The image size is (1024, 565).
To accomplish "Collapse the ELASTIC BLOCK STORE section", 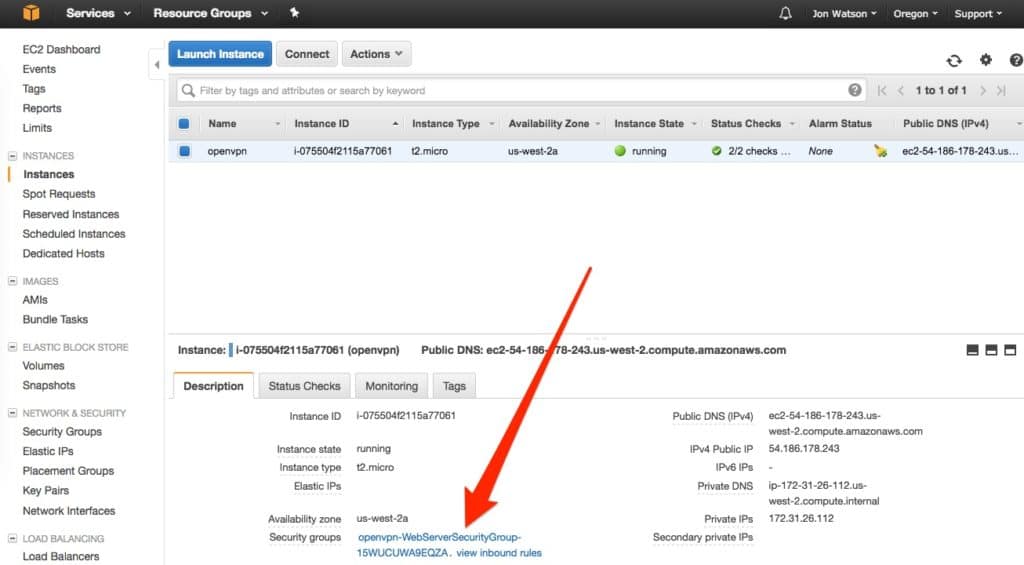I will pyautogui.click(x=12, y=347).
